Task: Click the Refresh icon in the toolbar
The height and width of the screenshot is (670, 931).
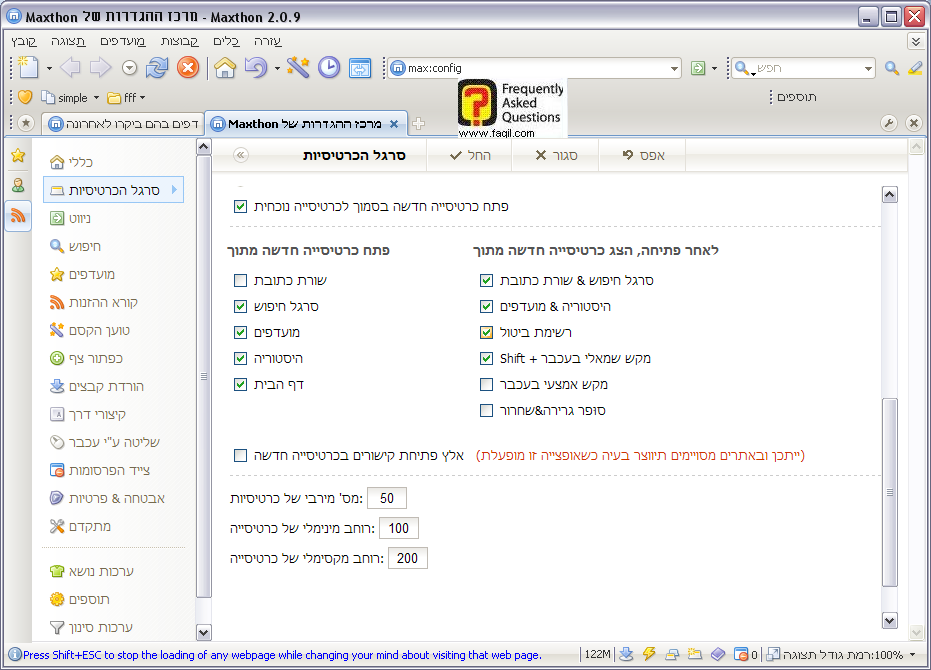Action: pos(157,68)
